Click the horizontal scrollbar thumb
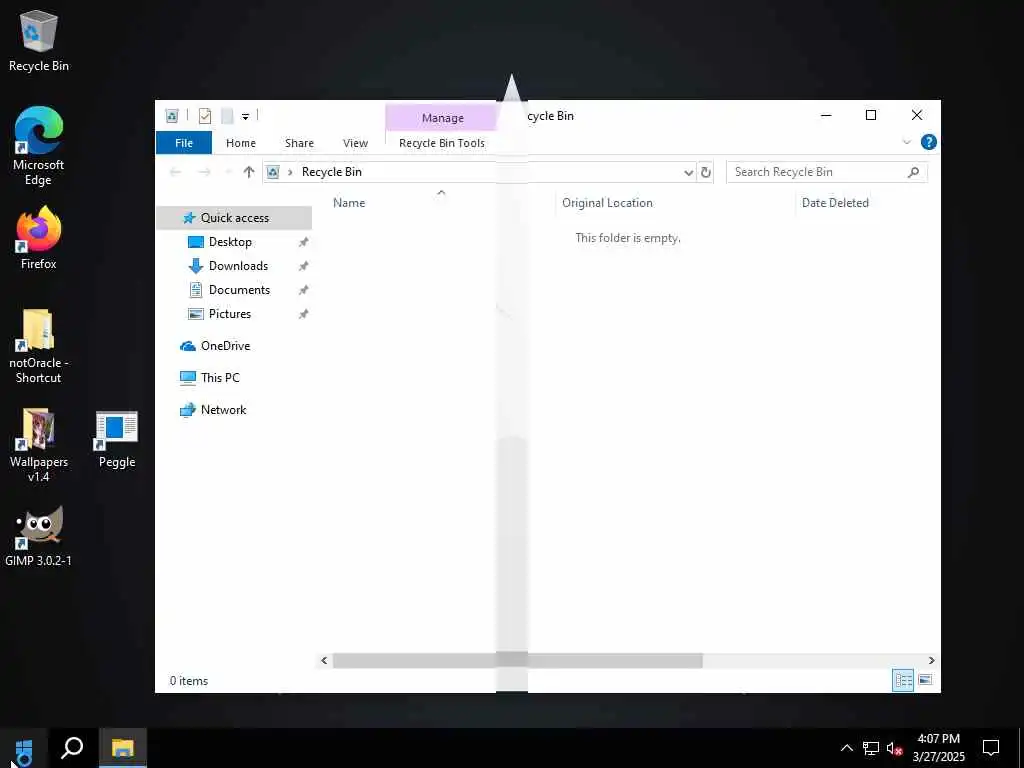The width and height of the screenshot is (1024, 768). [x=517, y=661]
